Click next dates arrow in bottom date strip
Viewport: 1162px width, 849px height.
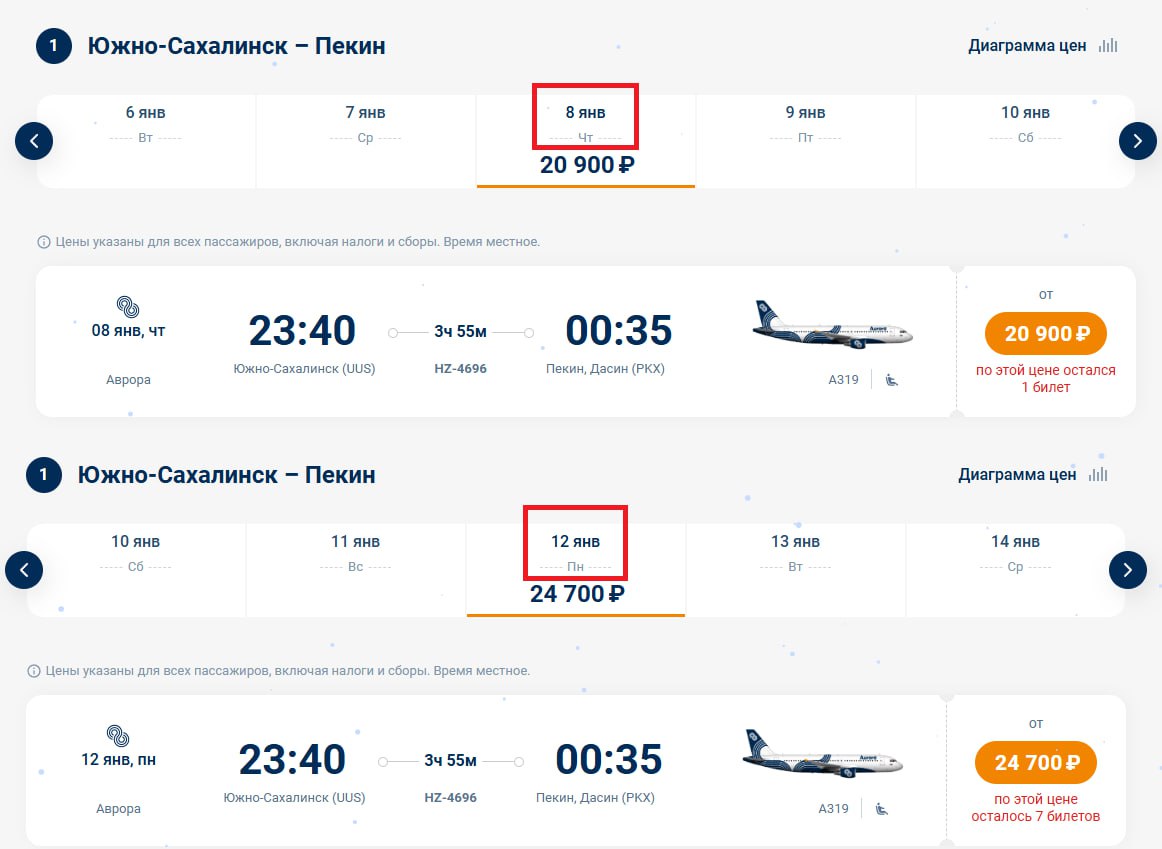click(1127, 570)
